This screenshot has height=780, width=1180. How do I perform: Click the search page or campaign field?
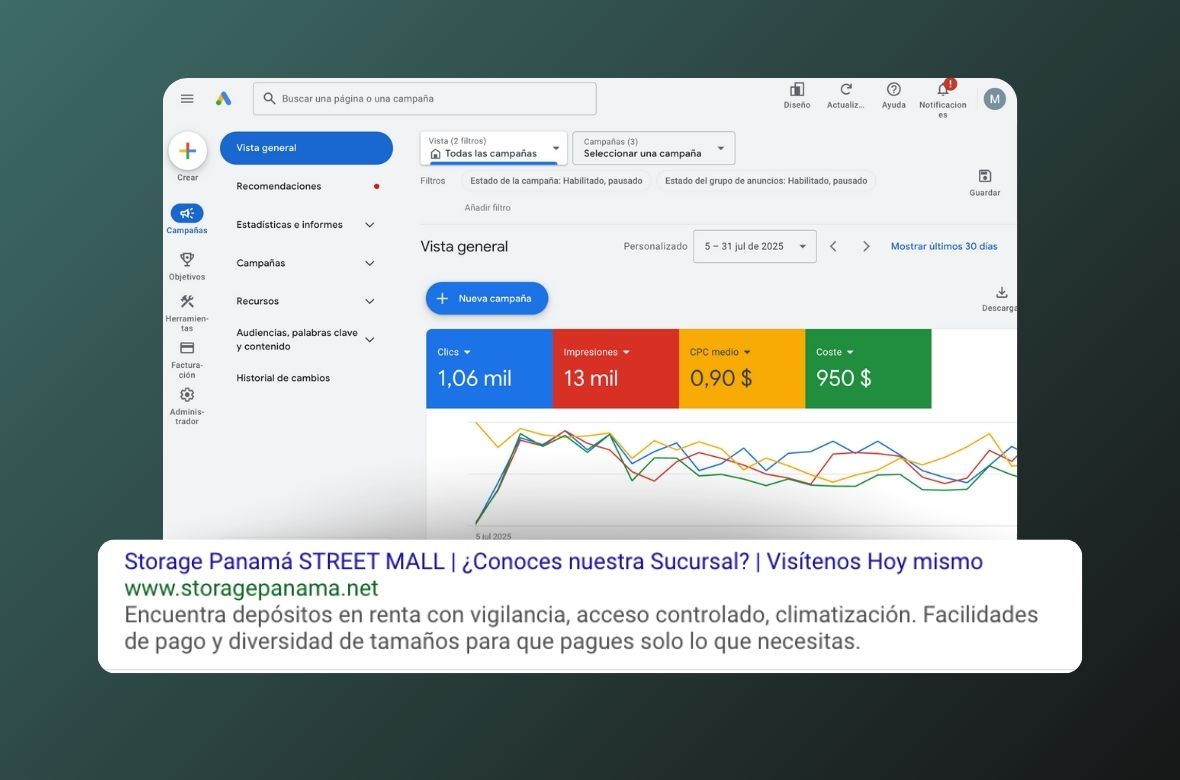[425, 99]
